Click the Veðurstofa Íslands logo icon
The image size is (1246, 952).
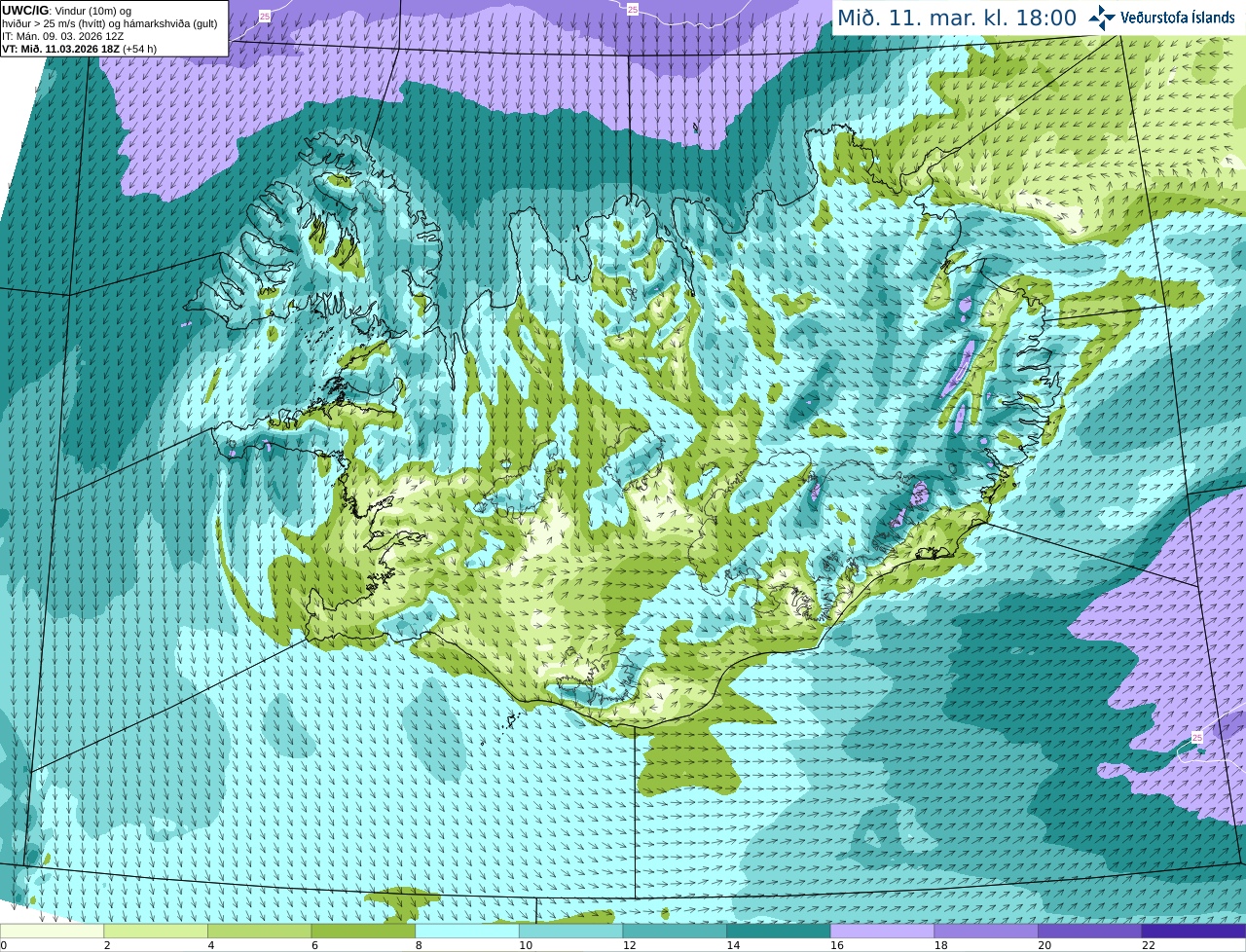click(1102, 18)
